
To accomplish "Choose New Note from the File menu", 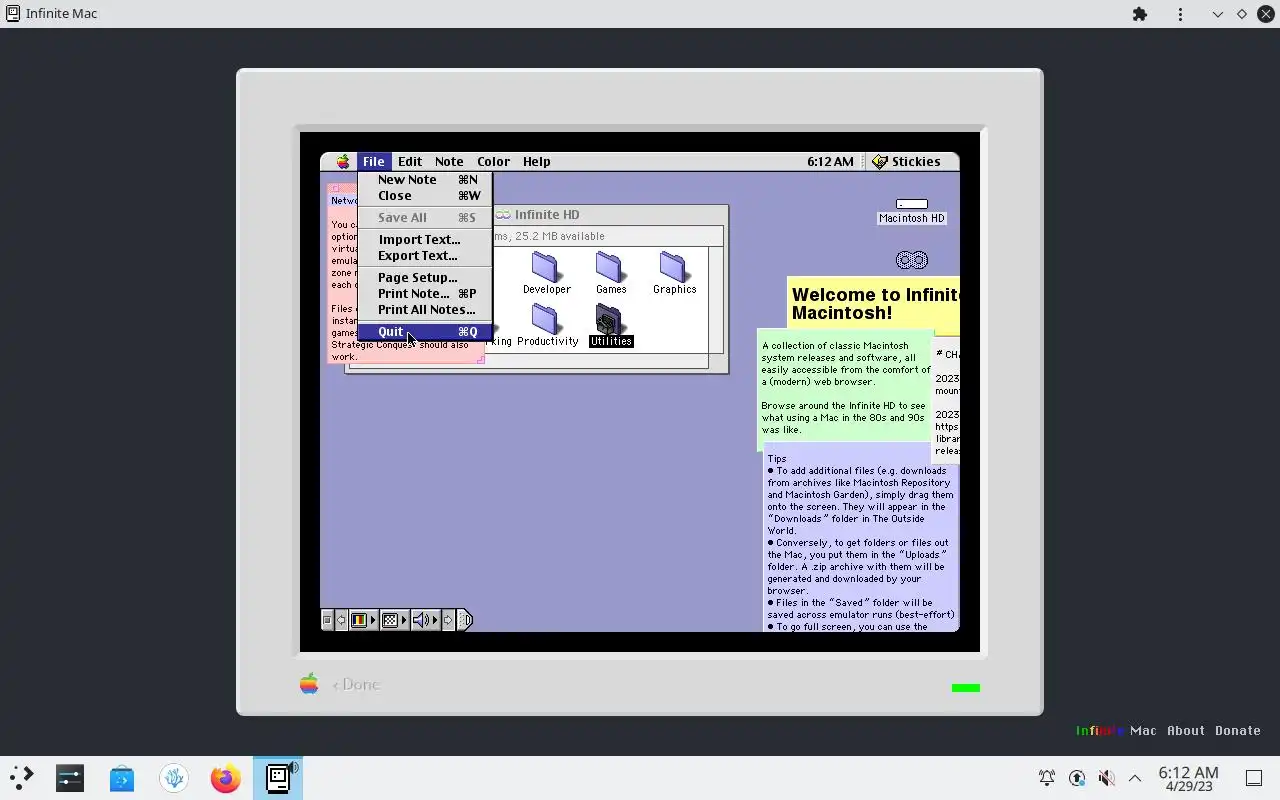I will coord(425,180).
